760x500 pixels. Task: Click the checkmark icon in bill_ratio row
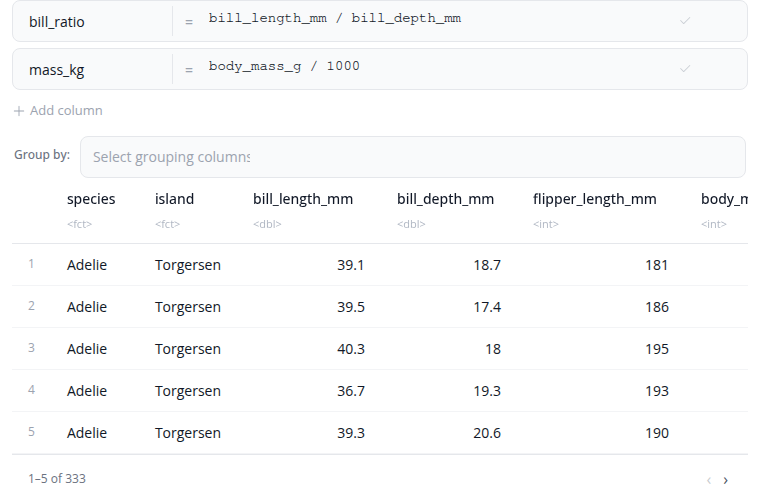coord(684,21)
